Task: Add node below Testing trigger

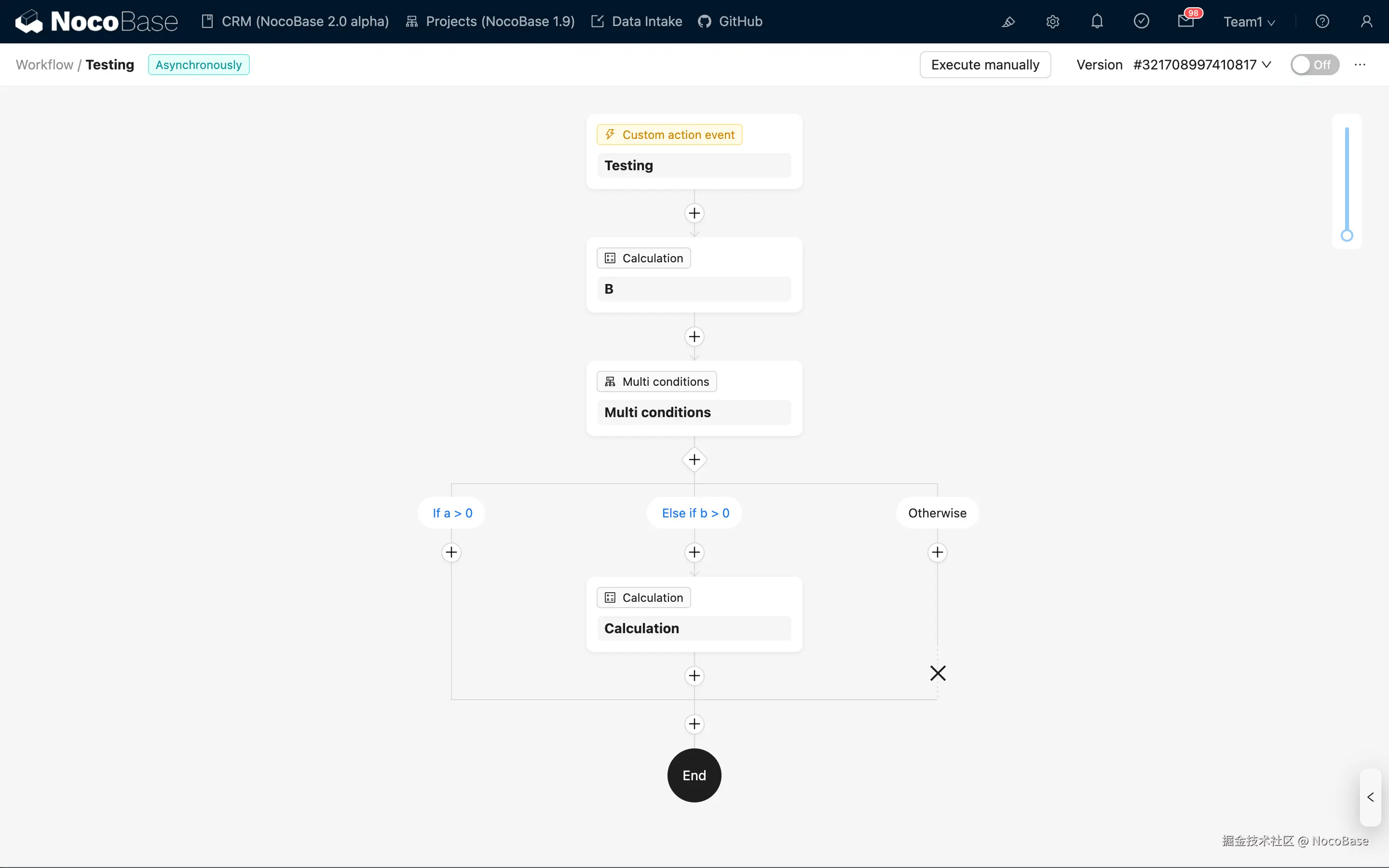Action: [694, 214]
